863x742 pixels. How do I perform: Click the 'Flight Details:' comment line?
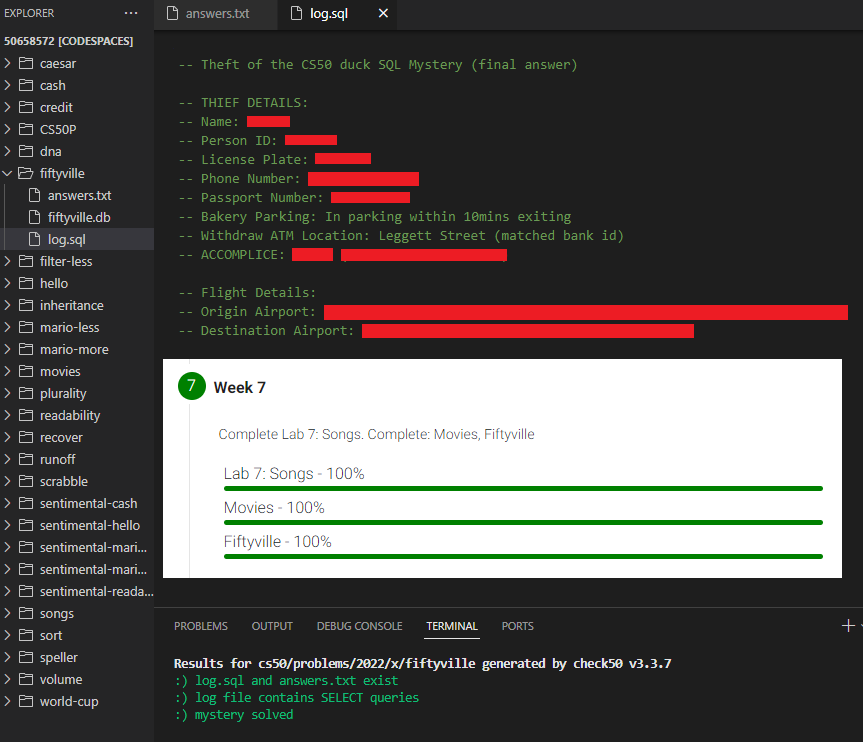pyautogui.click(x=247, y=292)
